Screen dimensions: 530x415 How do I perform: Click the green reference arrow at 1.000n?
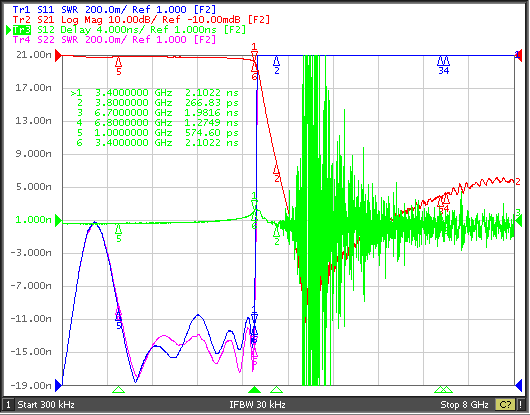59,220
